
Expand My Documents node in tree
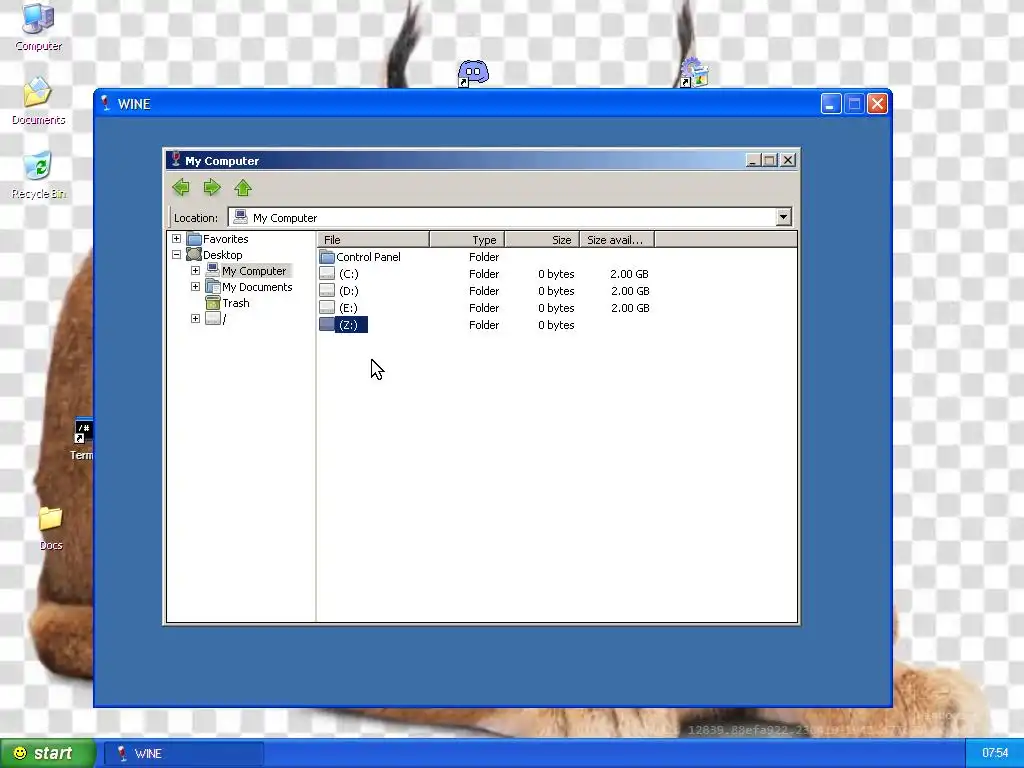(x=195, y=287)
